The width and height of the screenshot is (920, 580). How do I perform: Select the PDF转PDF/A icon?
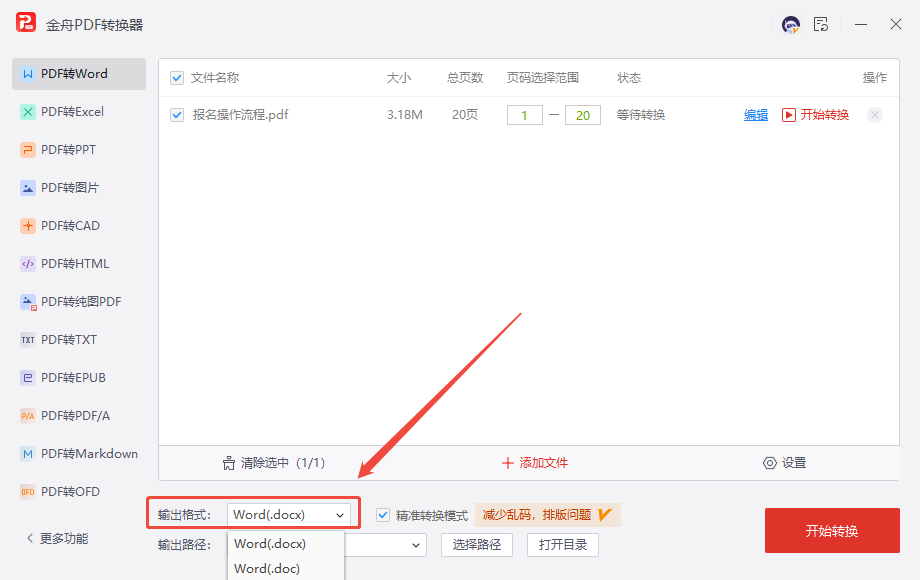click(x=28, y=416)
